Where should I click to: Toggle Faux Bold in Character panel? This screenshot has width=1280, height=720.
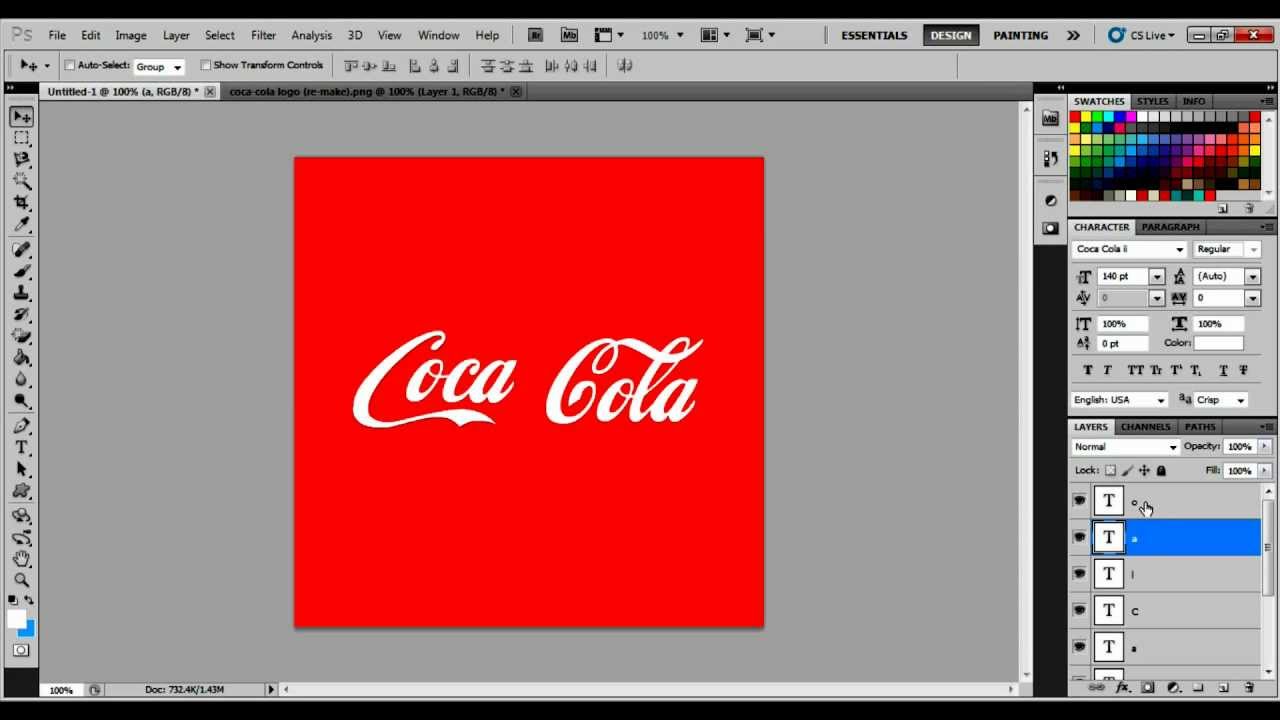[1088, 370]
